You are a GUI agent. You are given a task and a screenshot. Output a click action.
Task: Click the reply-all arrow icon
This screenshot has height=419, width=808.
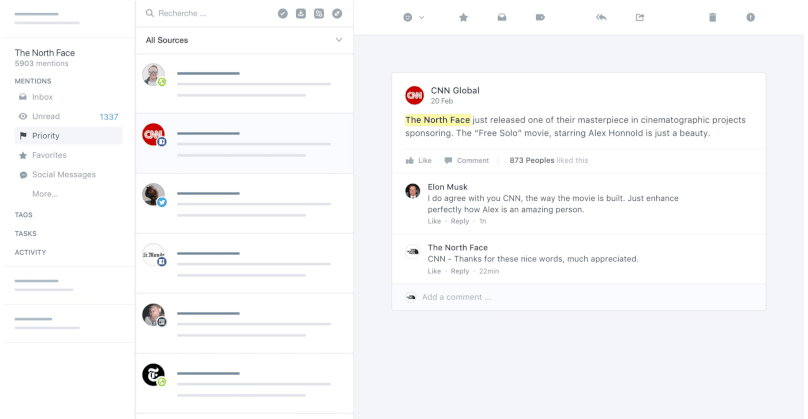point(601,18)
